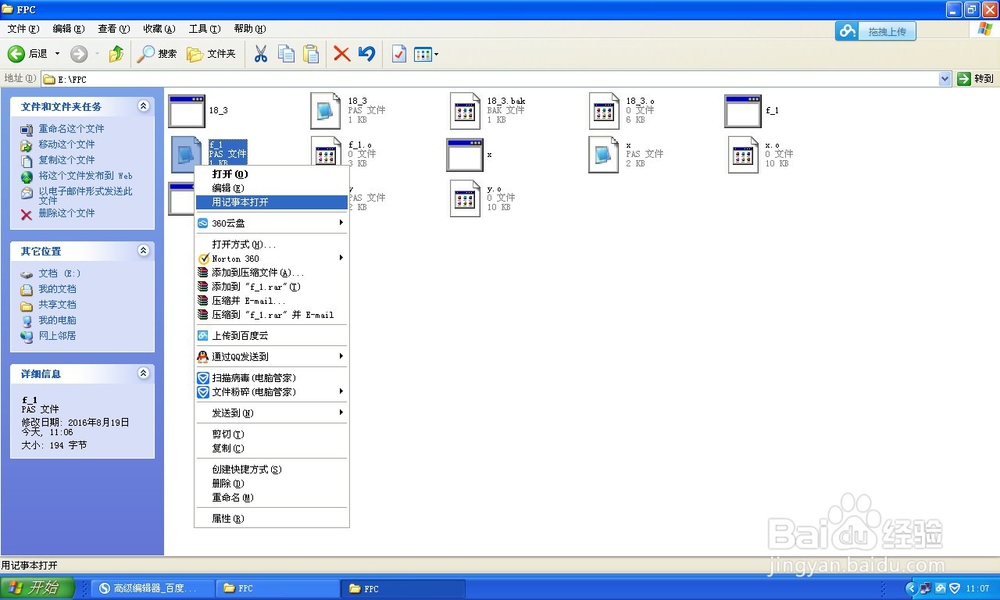The image size is (1000, 600).
Task: Click the Back navigation arrow icon
Action: (16, 54)
